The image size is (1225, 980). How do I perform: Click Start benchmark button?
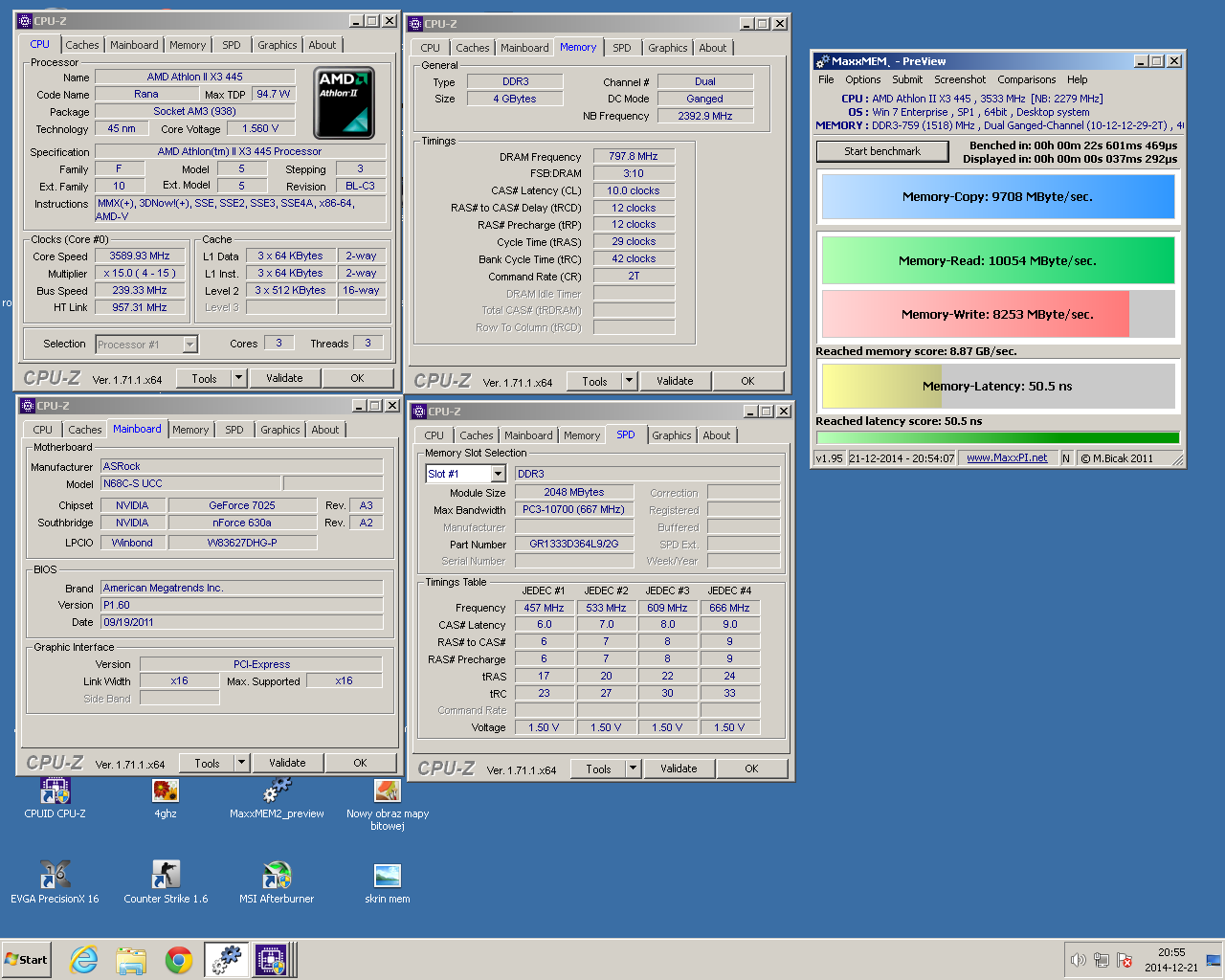(882, 151)
